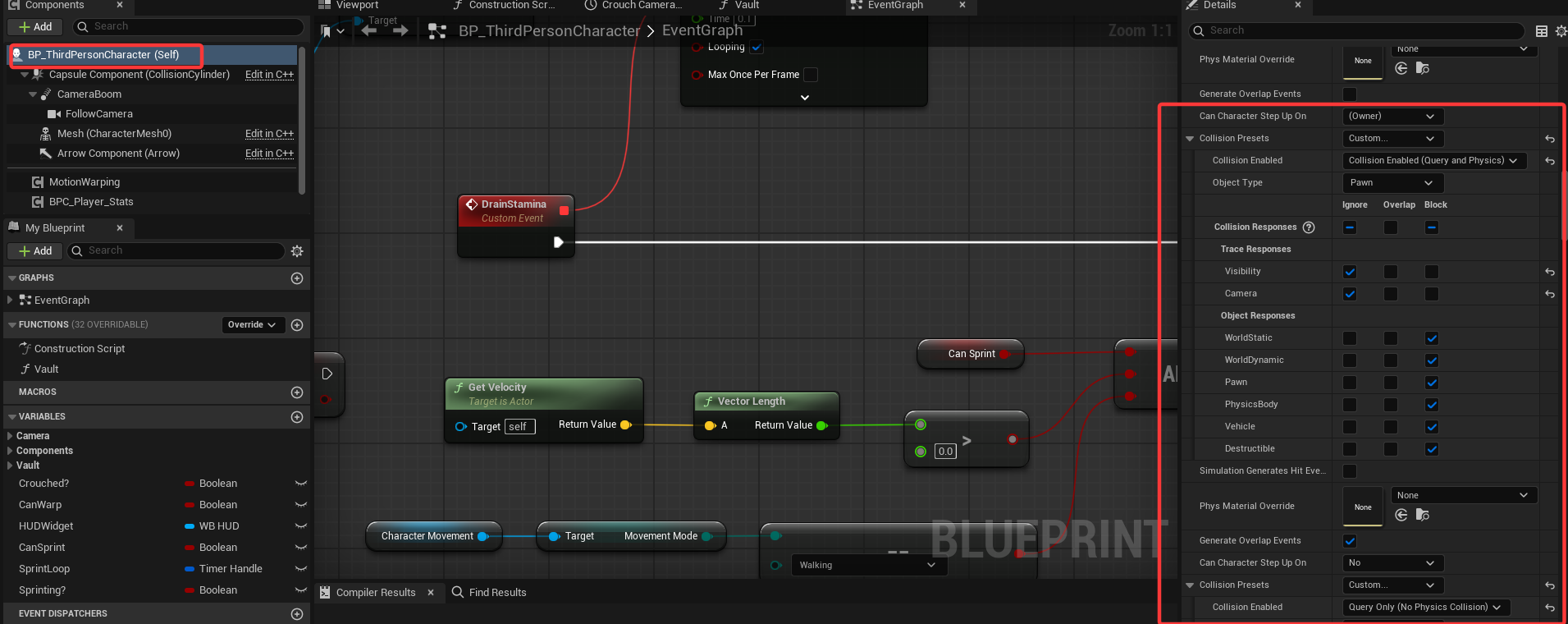Open Compiler Results tab
Viewport: 1568px width, 624px height.
point(377,593)
